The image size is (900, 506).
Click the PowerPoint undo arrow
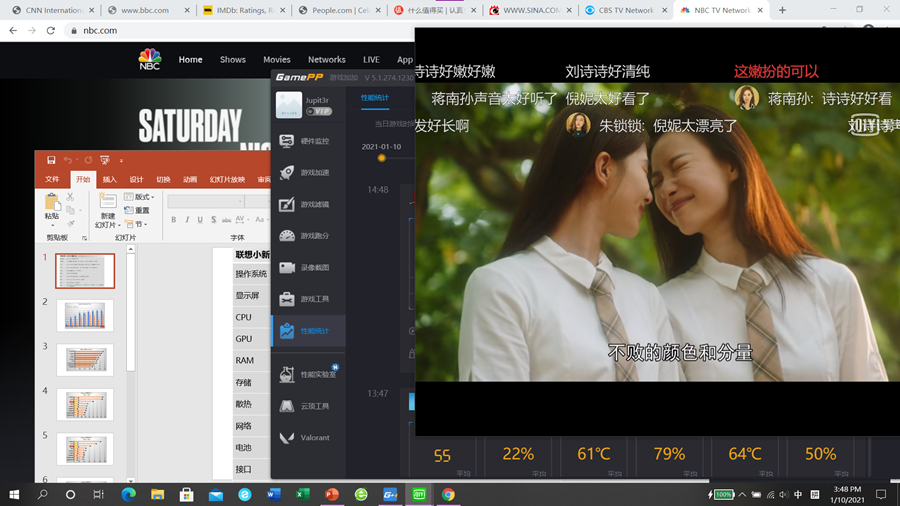pyautogui.click(x=68, y=160)
